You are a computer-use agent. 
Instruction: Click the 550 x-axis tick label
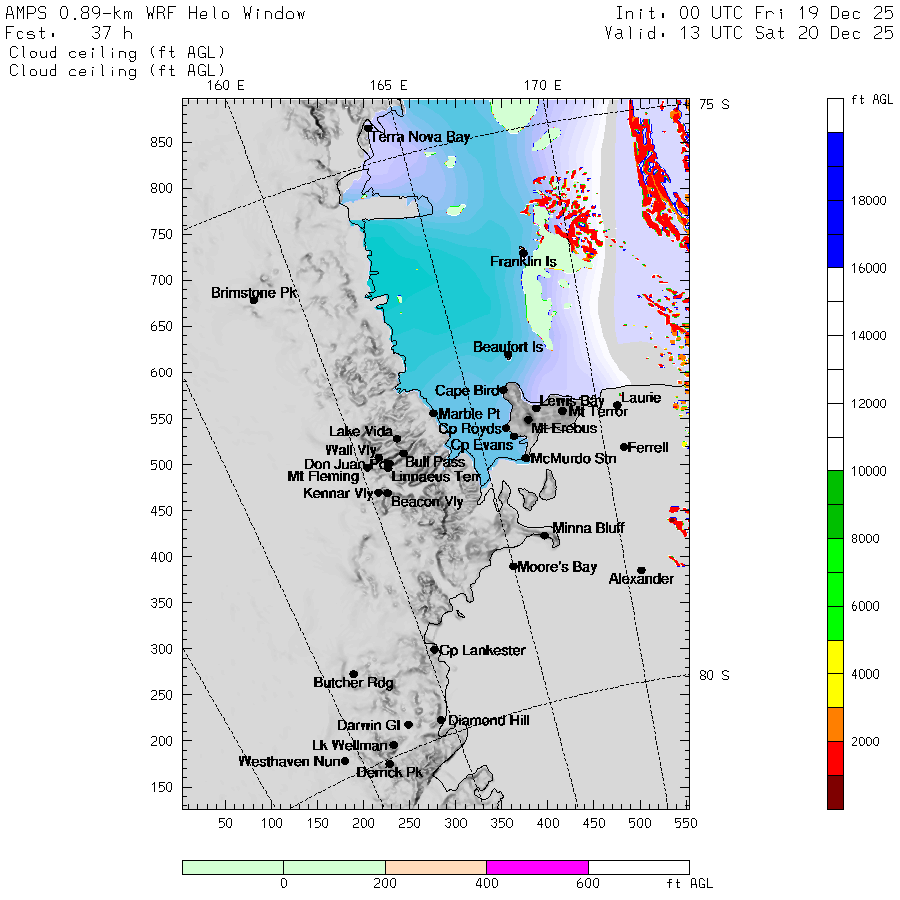point(686,824)
